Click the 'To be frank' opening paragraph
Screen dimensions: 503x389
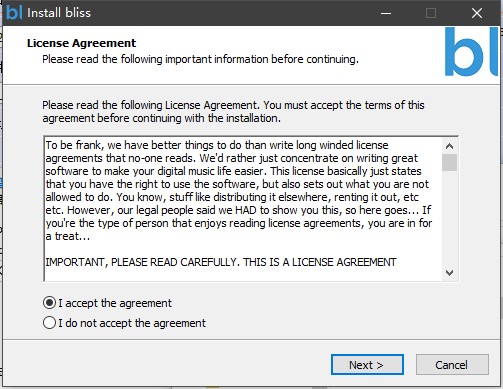[239, 191]
